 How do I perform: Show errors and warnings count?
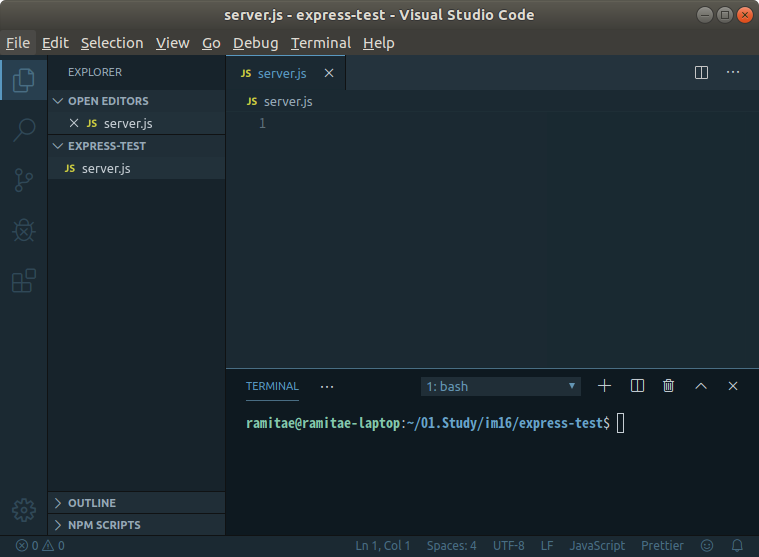coord(40,545)
